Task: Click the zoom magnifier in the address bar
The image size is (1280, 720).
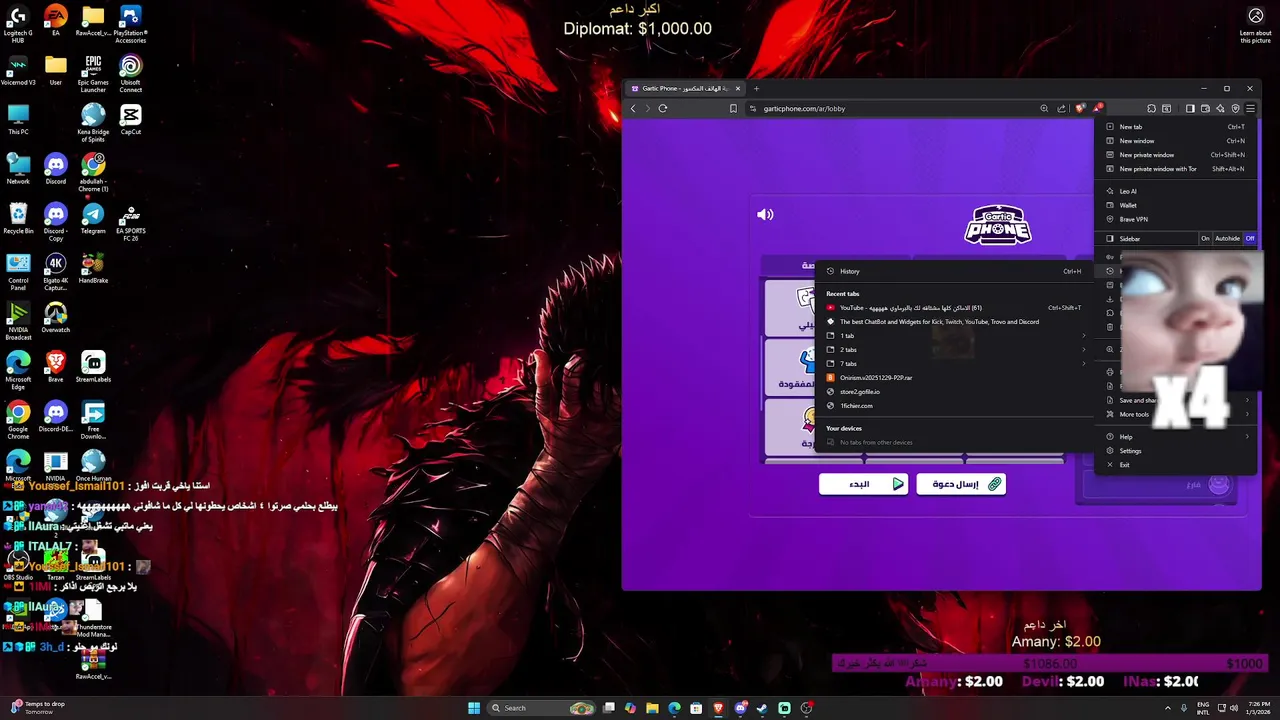Action: pos(1044,108)
